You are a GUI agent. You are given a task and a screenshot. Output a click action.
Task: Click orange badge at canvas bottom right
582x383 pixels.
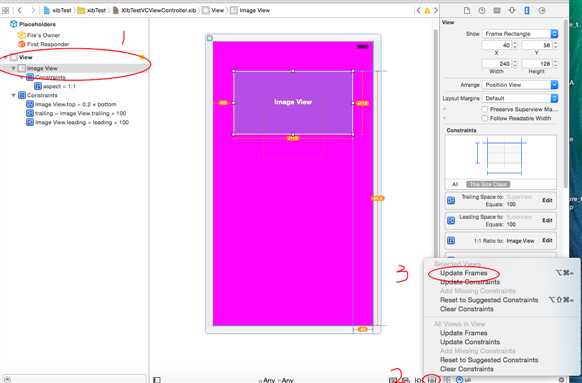363,329
